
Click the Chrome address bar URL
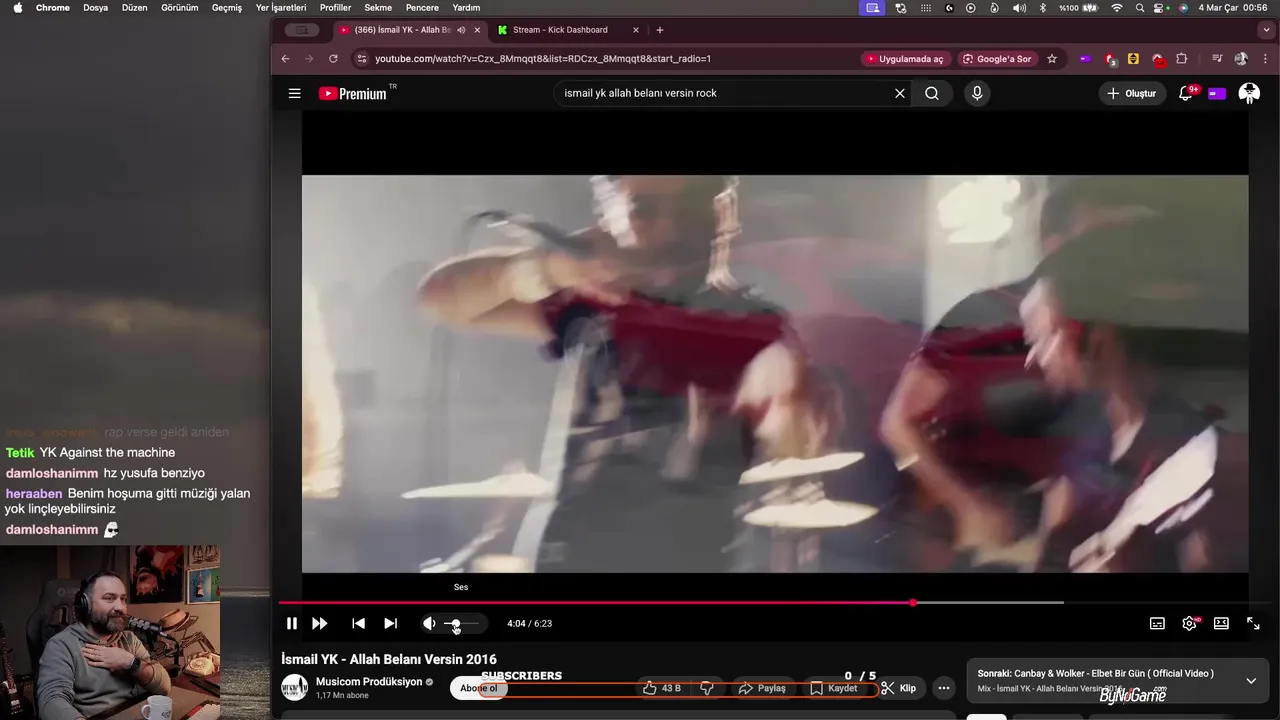[543, 59]
